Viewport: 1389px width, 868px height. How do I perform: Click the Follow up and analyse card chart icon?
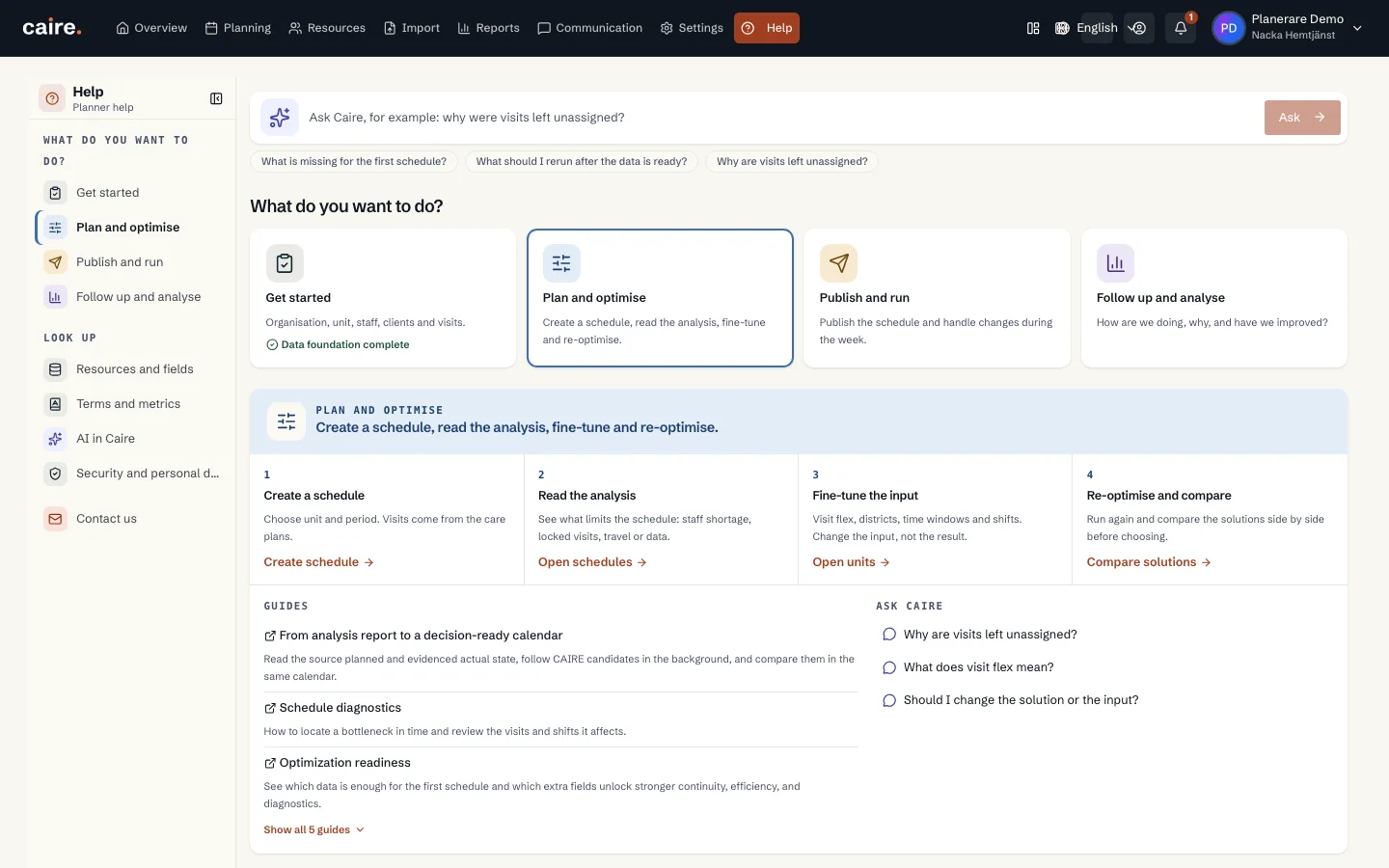[1115, 262]
